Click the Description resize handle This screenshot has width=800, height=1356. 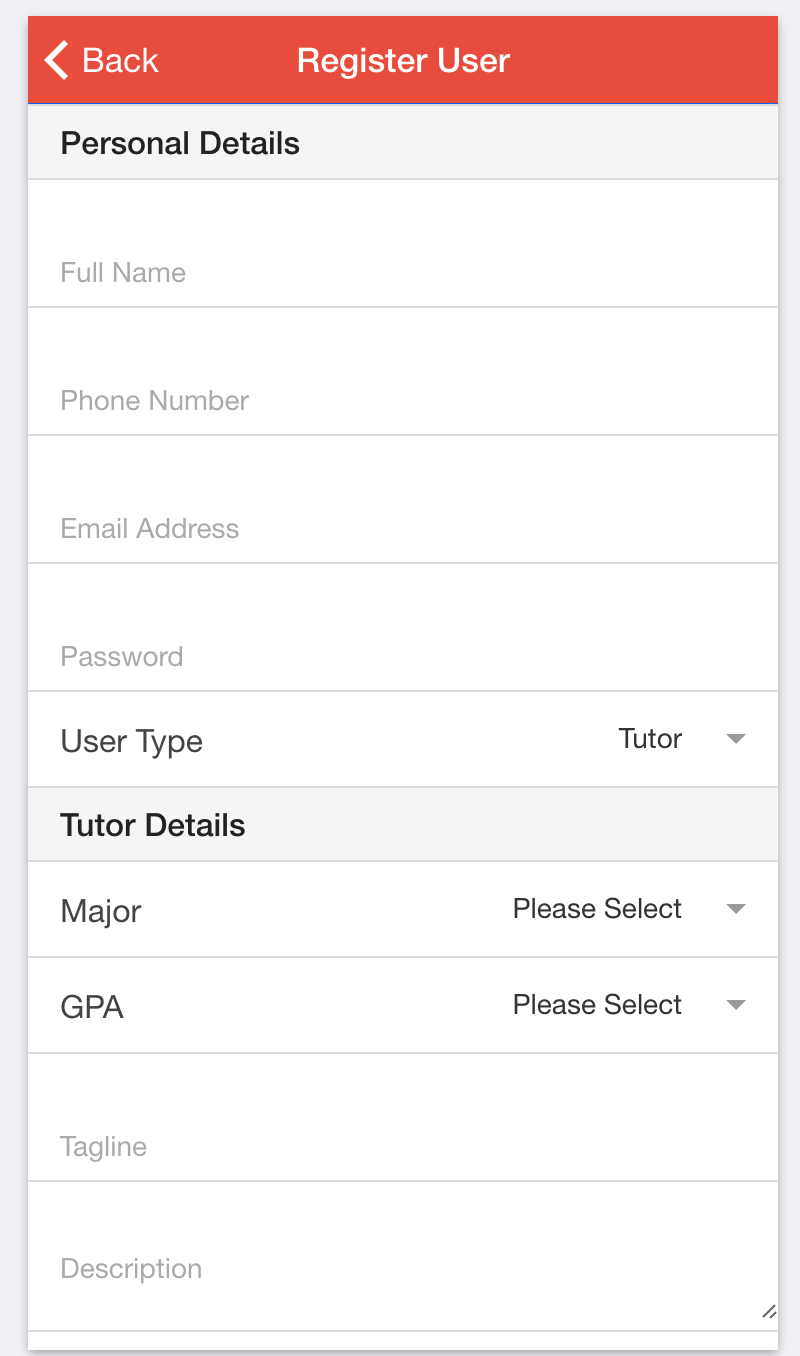coord(768,1312)
